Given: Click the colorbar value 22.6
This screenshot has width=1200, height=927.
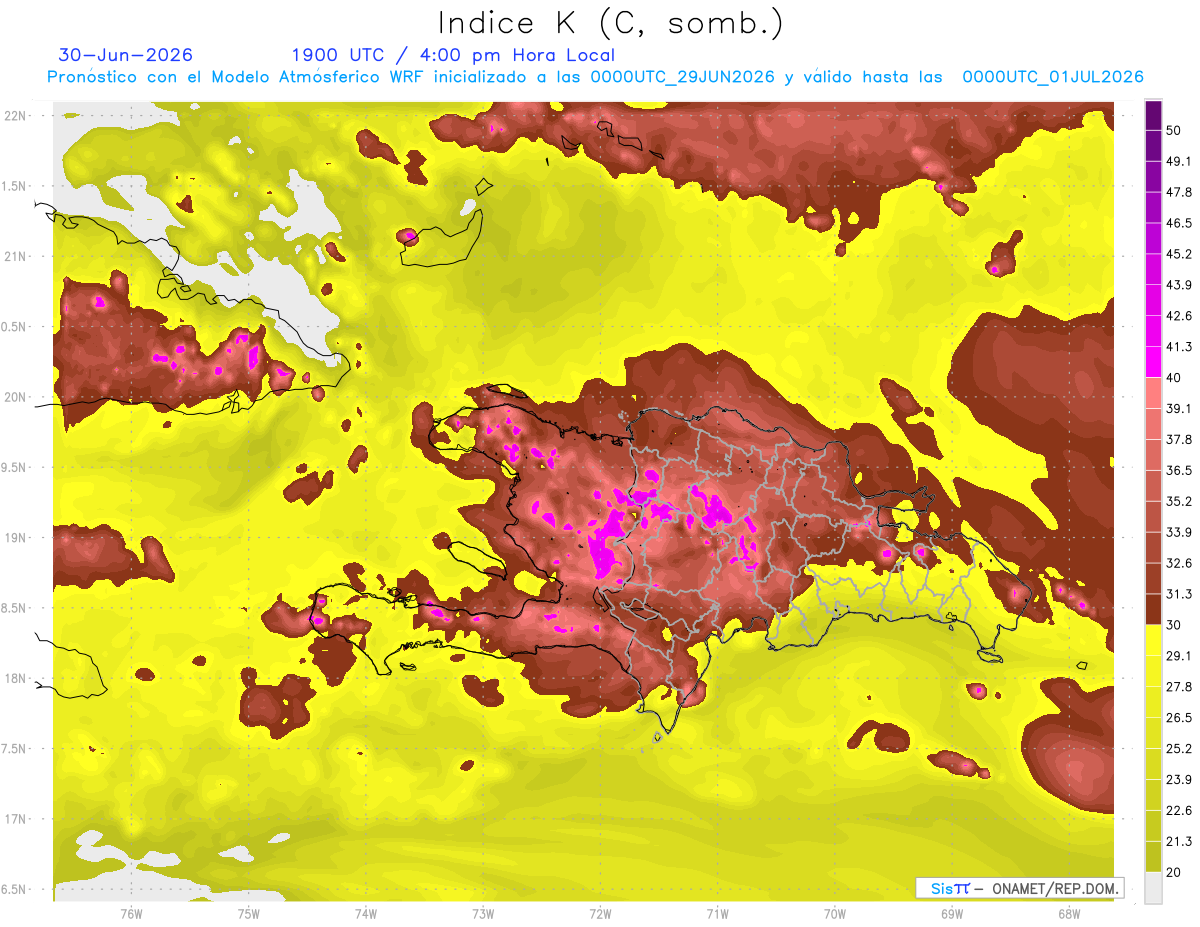Looking at the screenshot, I should pos(1179,810).
